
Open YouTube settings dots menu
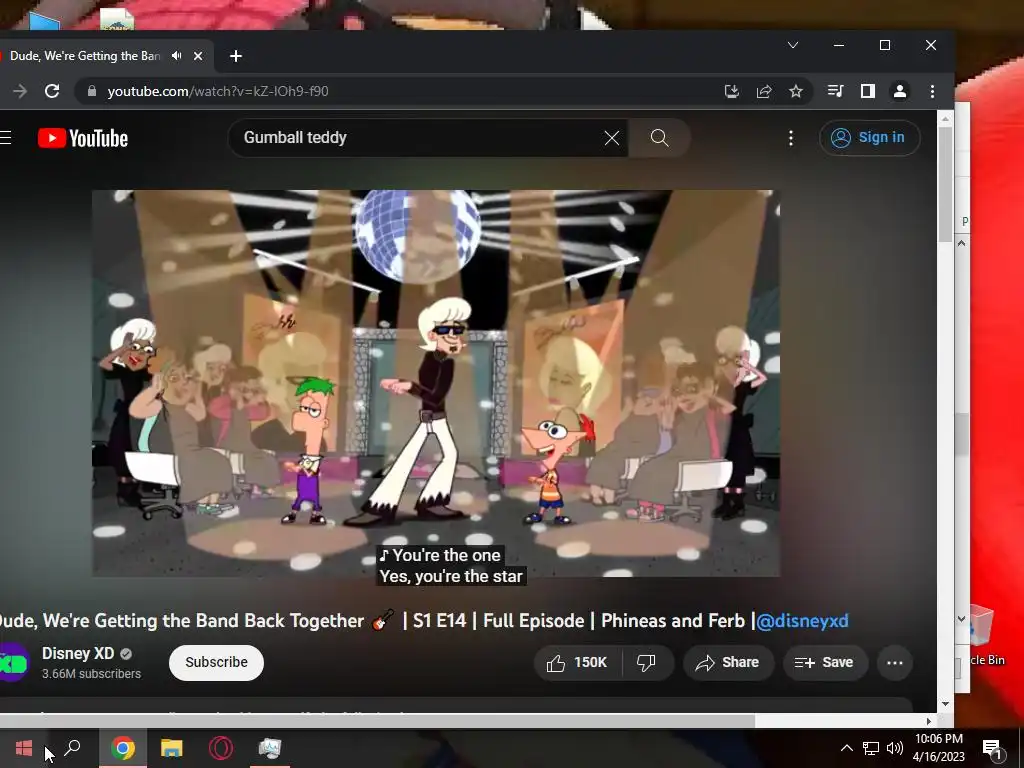coord(791,138)
